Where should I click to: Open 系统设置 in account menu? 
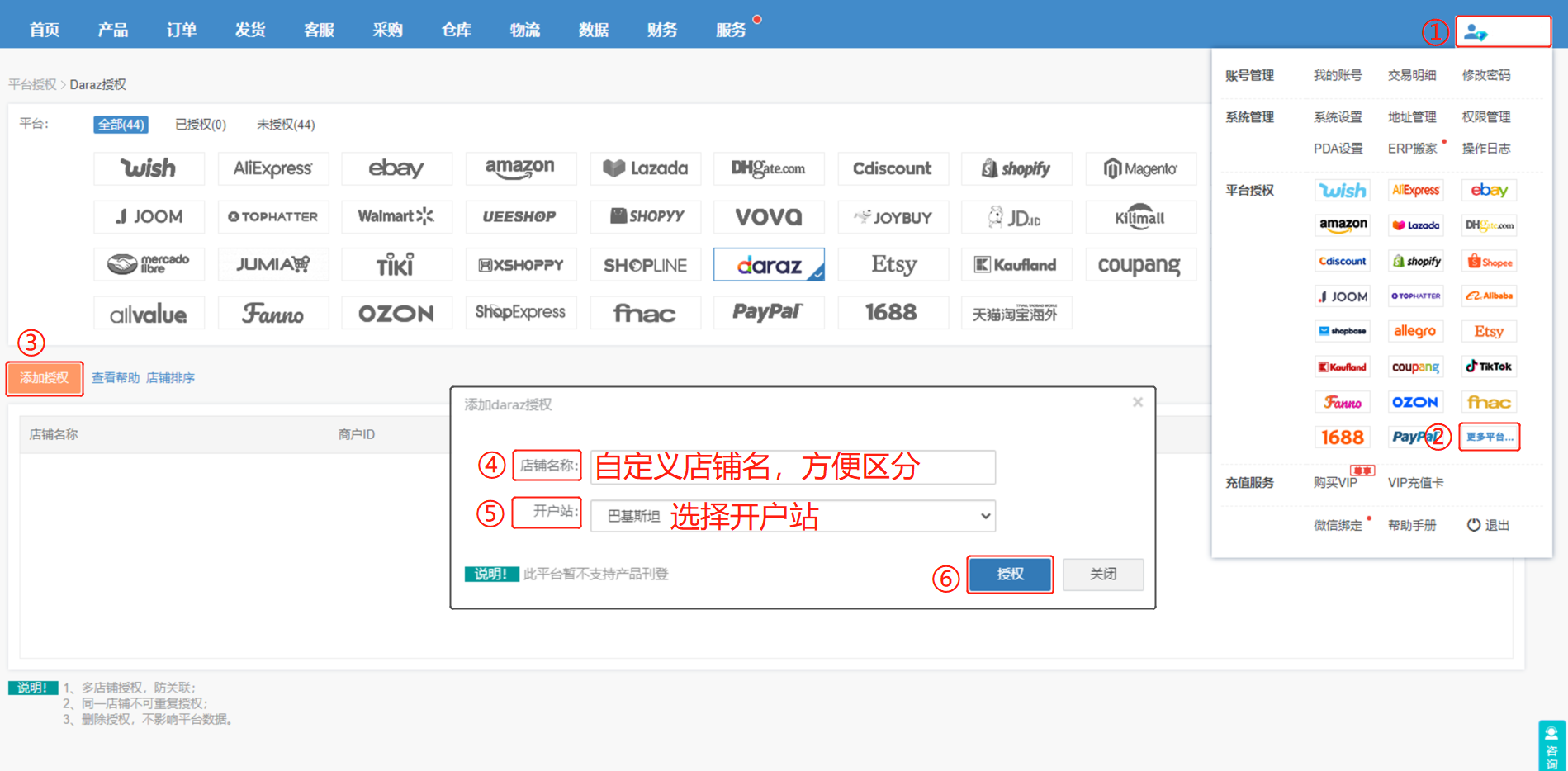point(1338,117)
